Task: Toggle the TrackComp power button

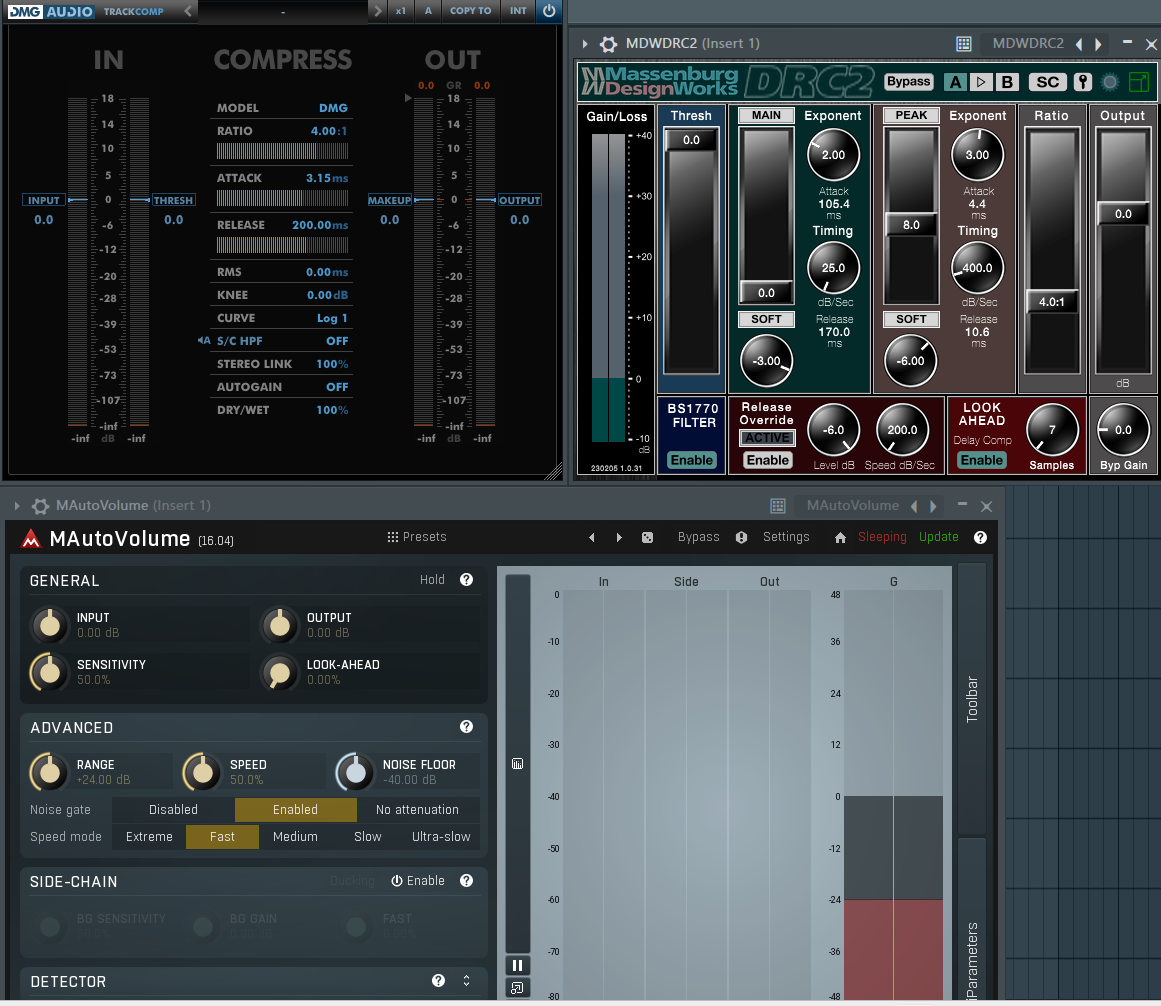Action: click(549, 10)
